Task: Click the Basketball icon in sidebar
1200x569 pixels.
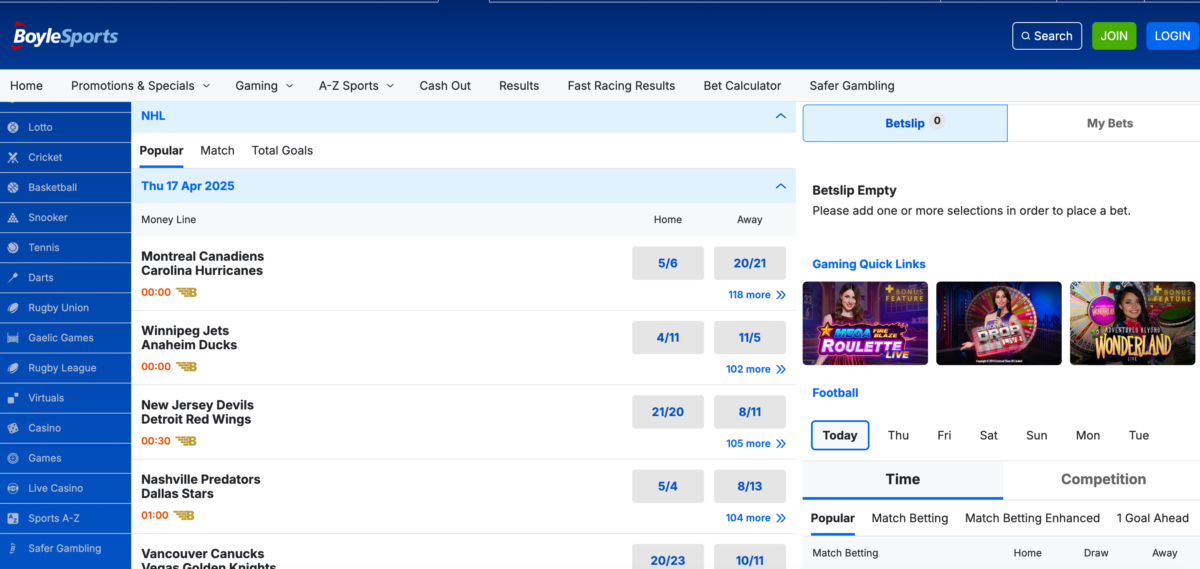Action: click(x=13, y=188)
